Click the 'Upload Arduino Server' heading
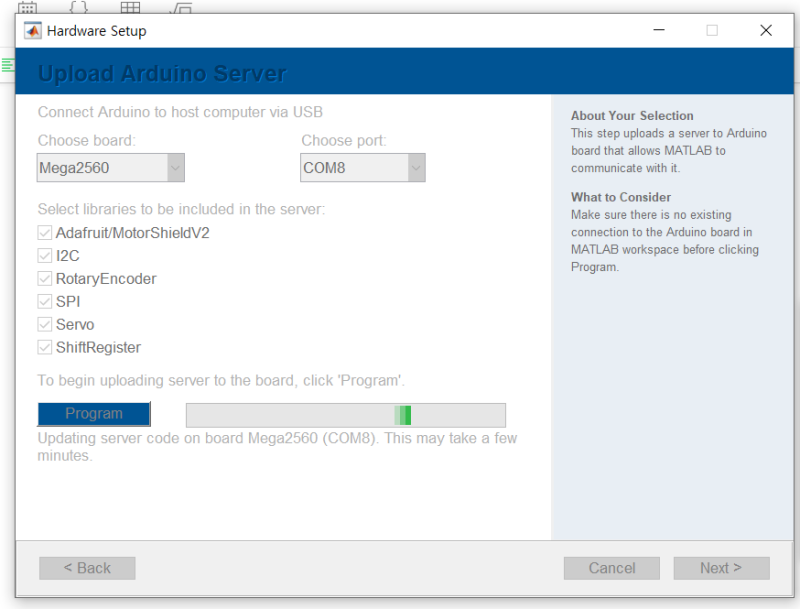Image resolution: width=800 pixels, height=609 pixels. [162, 73]
